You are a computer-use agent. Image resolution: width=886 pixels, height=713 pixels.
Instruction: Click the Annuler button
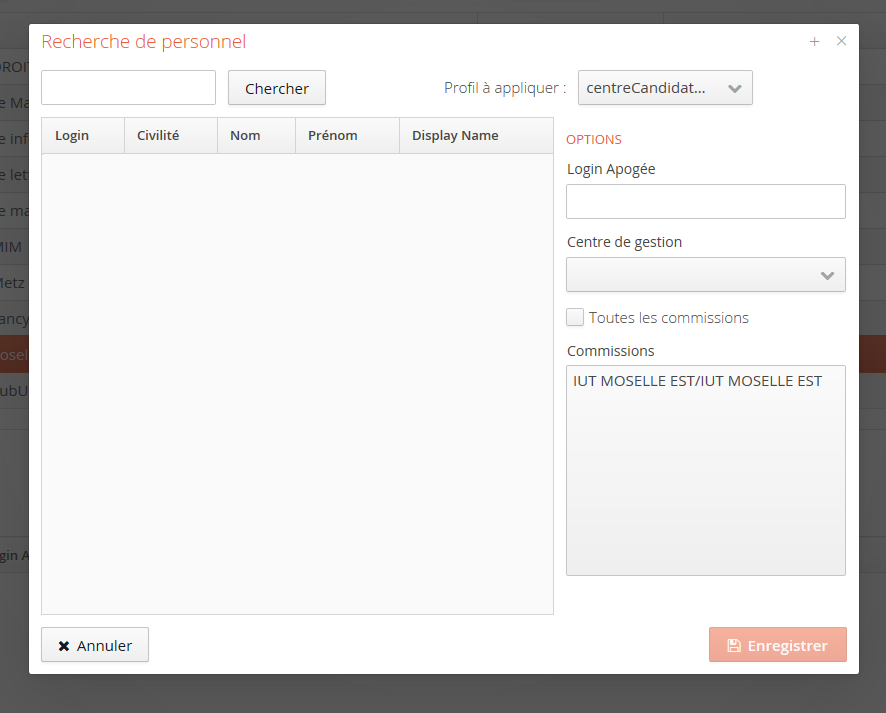pos(95,645)
